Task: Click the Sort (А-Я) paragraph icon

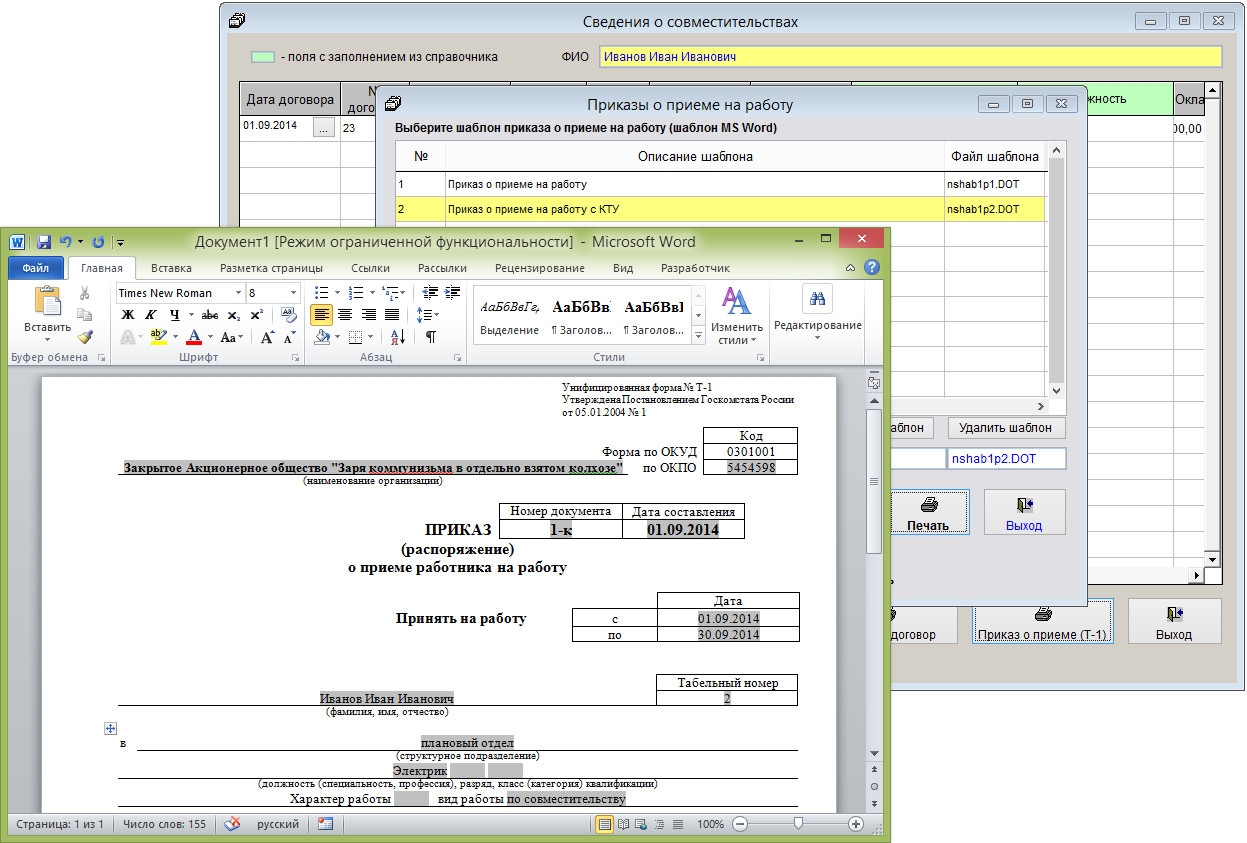Action: [396, 337]
